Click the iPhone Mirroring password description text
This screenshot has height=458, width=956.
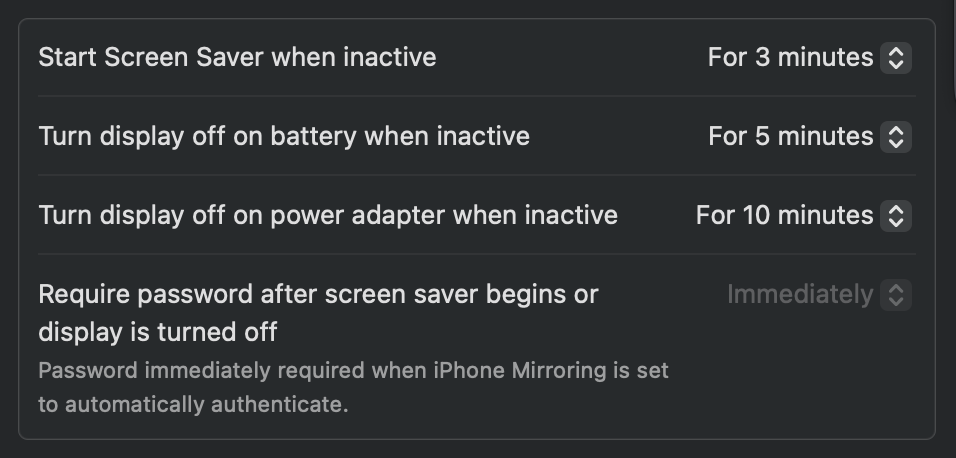coord(353,371)
